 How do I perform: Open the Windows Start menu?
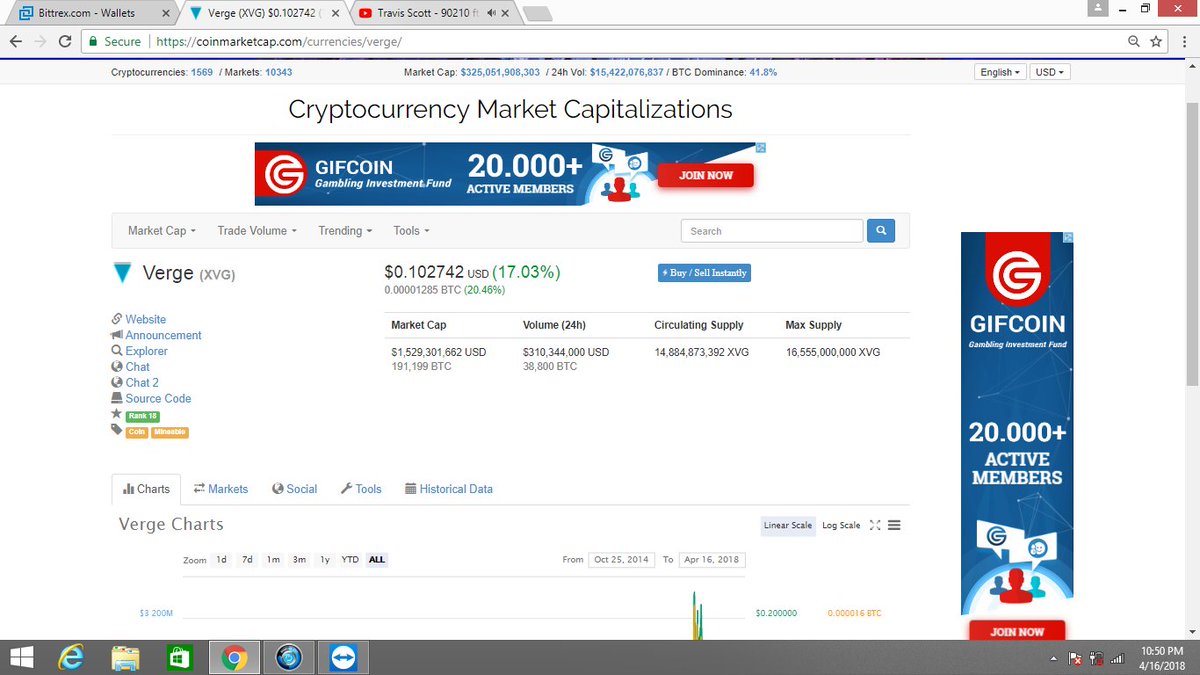point(21,657)
